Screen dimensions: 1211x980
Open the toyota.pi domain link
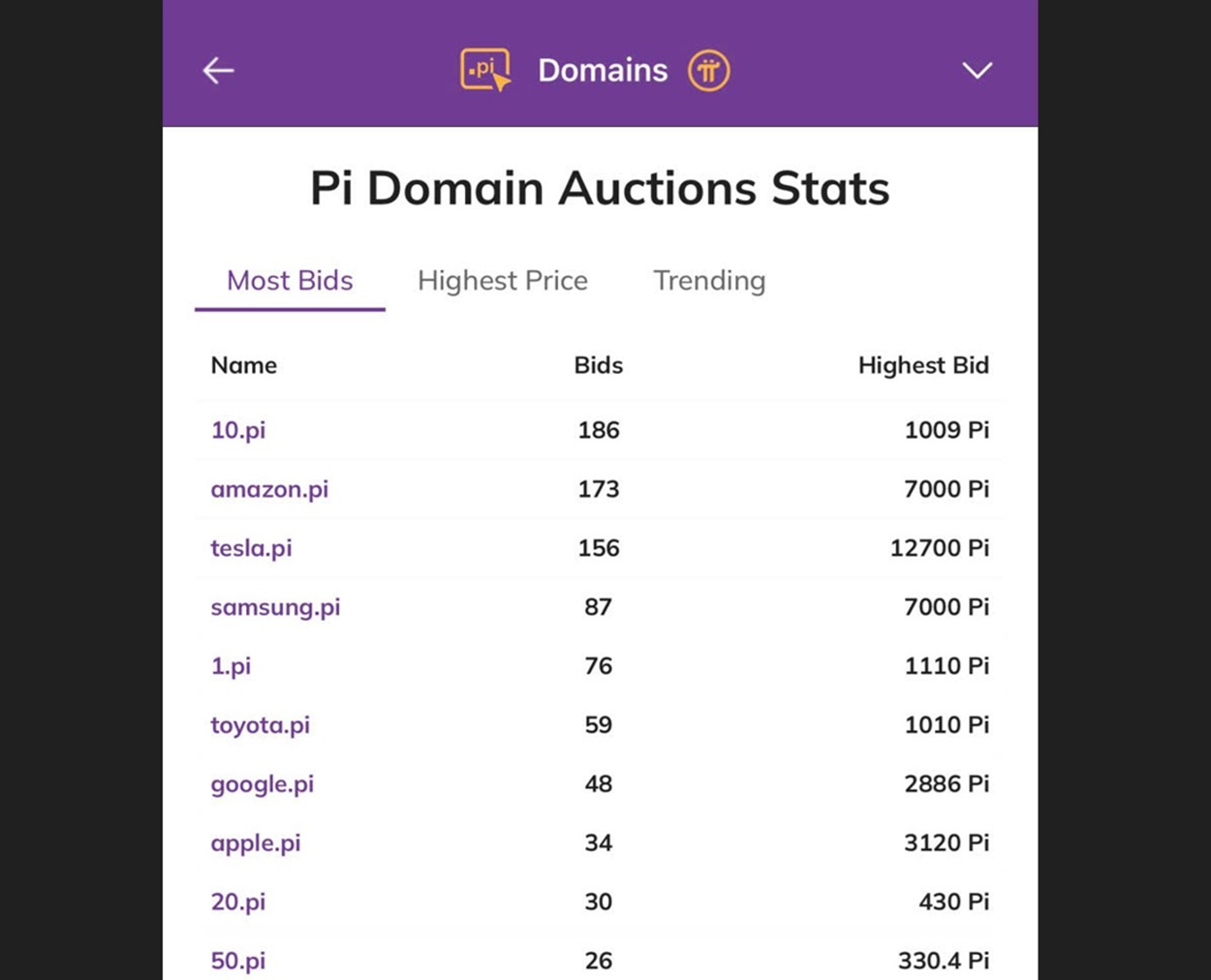point(260,725)
